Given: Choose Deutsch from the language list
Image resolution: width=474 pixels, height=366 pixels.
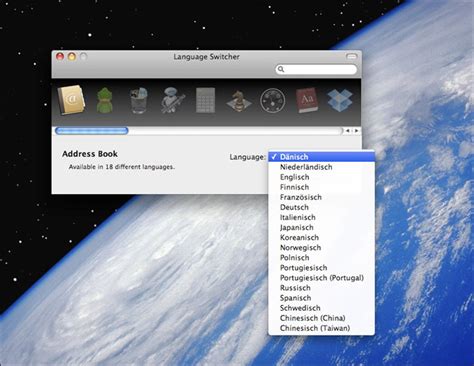Looking at the screenshot, I should tap(321, 207).
